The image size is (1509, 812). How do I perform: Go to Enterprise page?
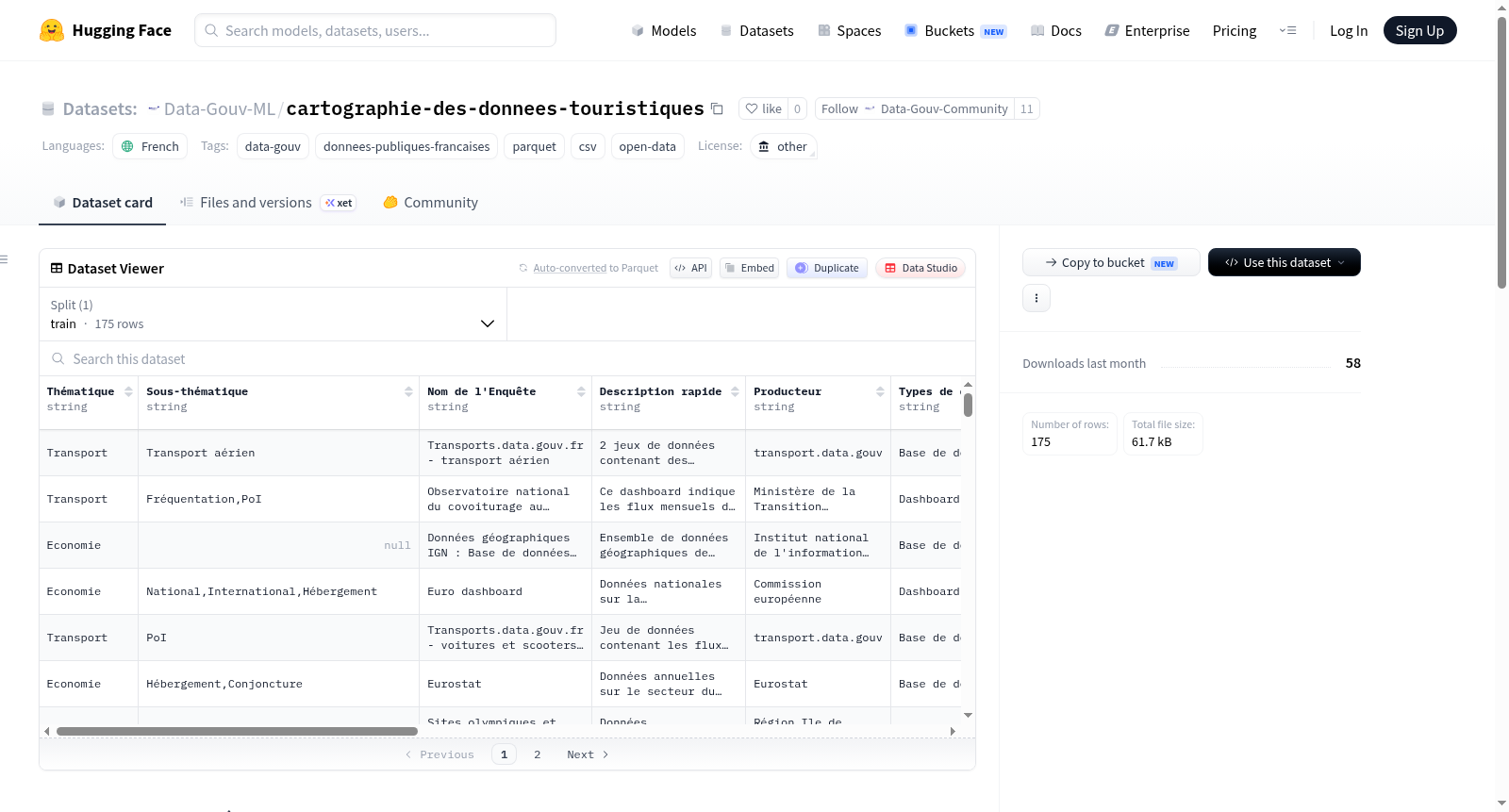[1147, 30]
